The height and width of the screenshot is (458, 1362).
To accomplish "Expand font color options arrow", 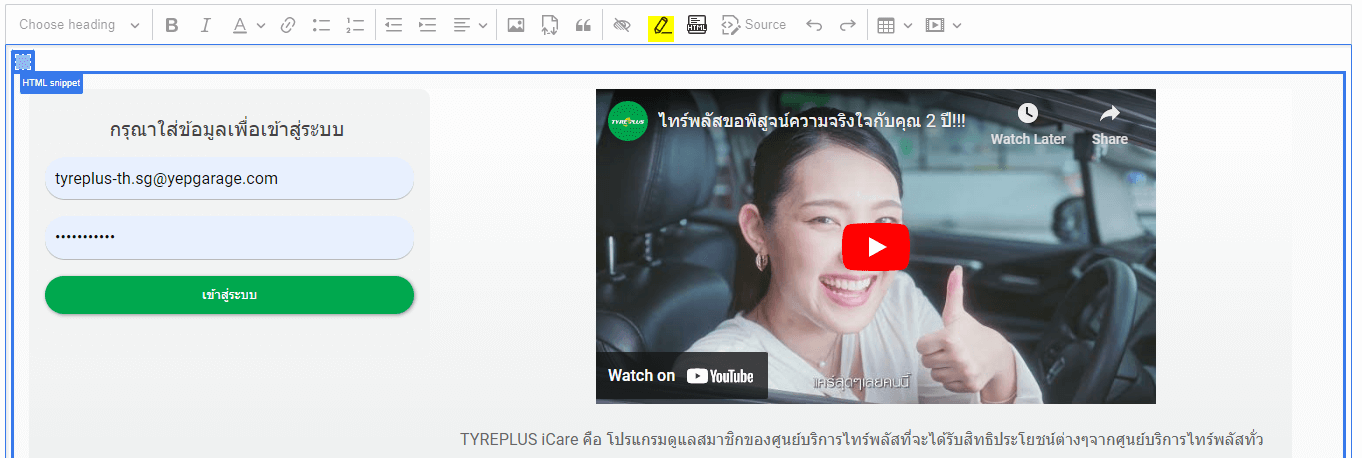I will tap(261, 25).
